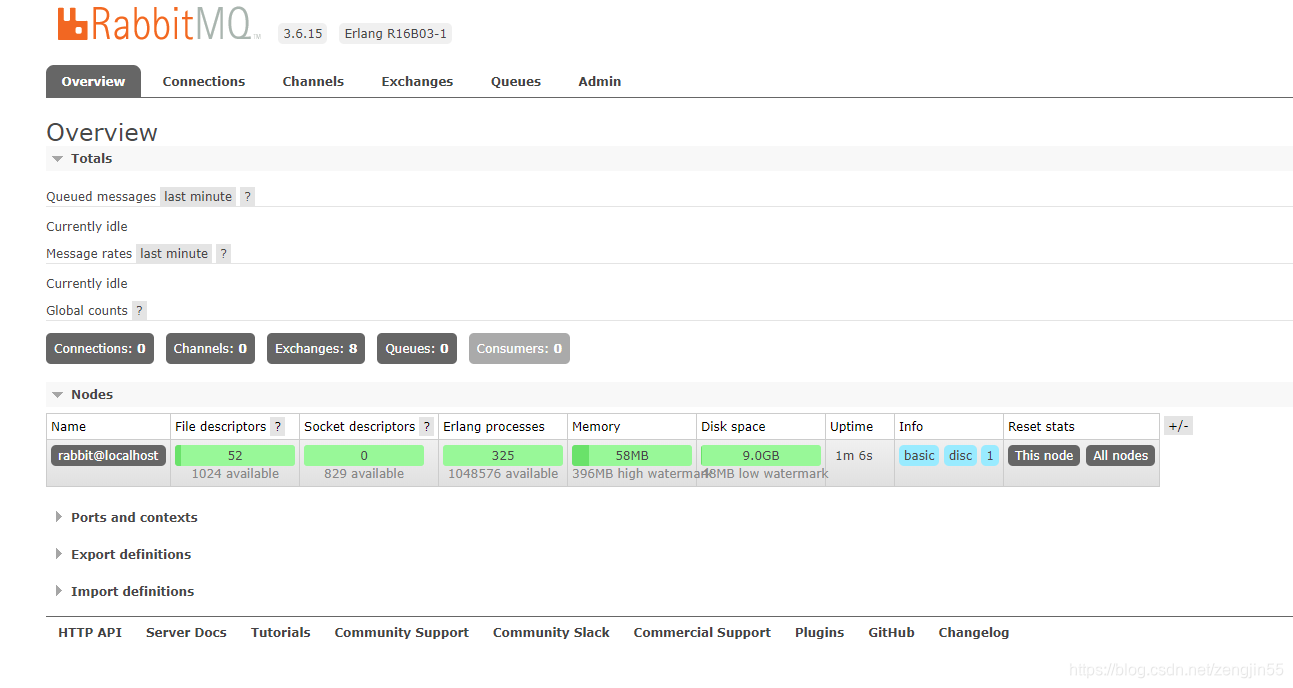The image size is (1293, 688).
Task: Toggle node table columns with +/-
Action: point(1179,427)
